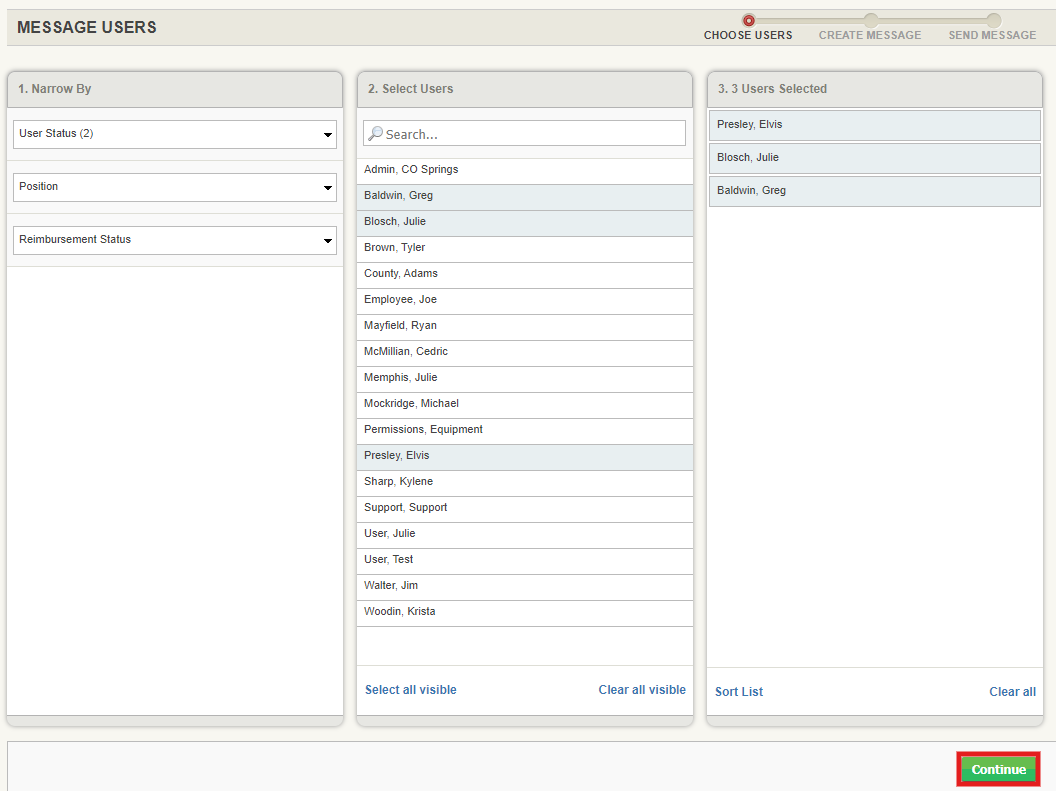Select user Memphis, Julie
The height and width of the screenshot is (791, 1056).
525,378
